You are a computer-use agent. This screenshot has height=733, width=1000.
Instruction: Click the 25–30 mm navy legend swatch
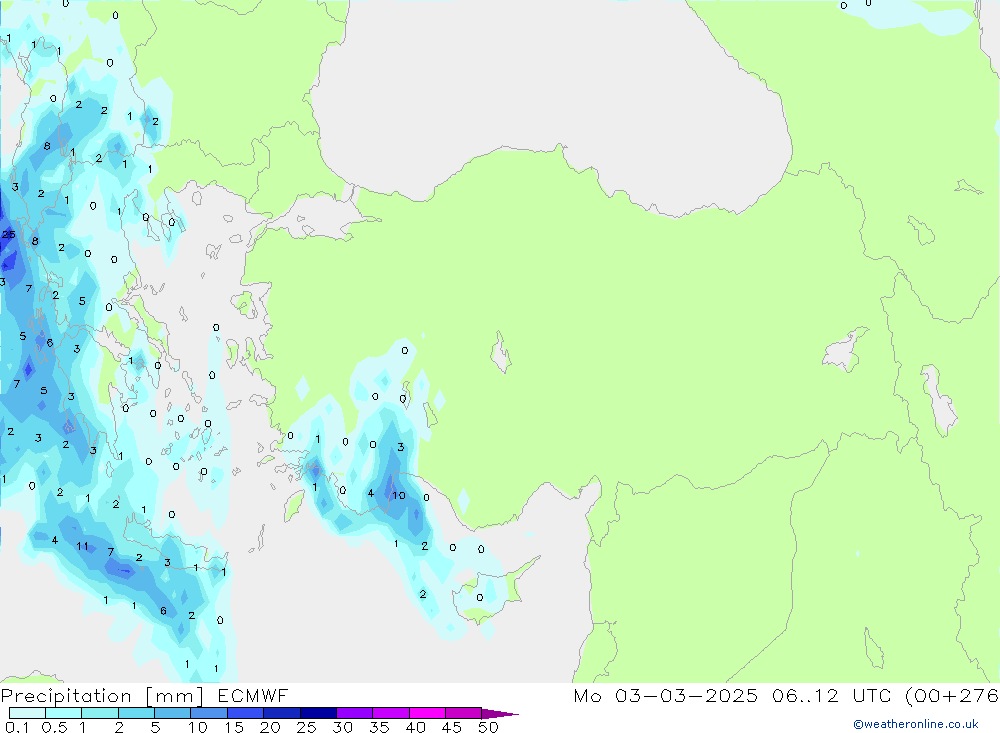(x=318, y=713)
